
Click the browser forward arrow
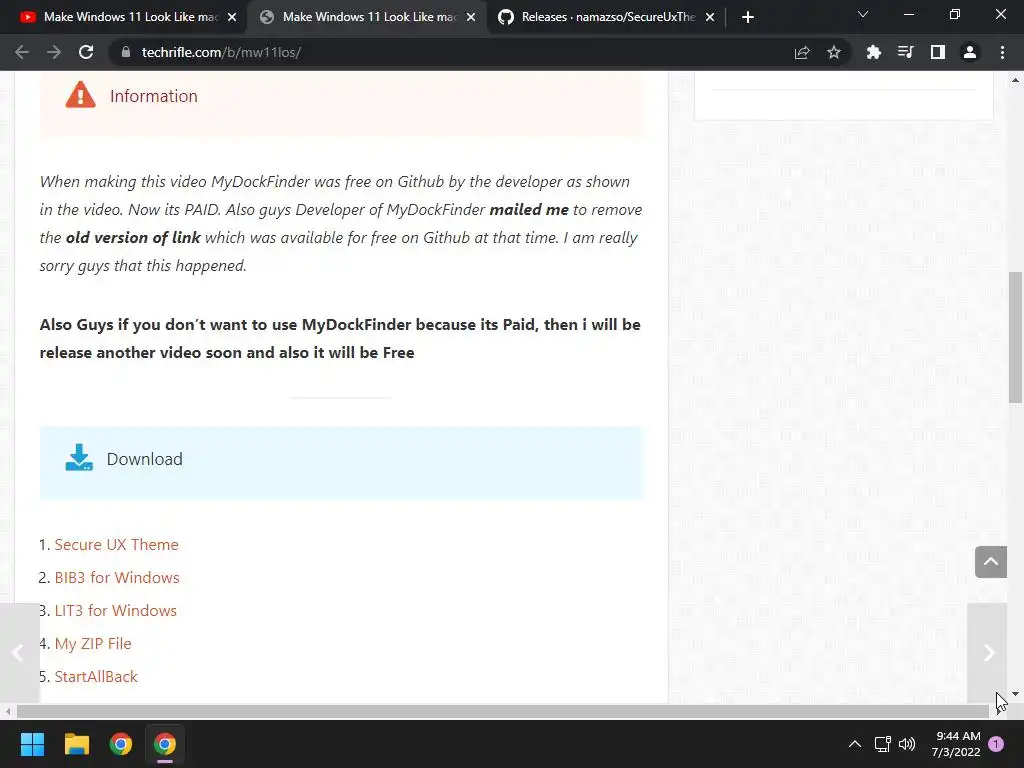tap(54, 52)
